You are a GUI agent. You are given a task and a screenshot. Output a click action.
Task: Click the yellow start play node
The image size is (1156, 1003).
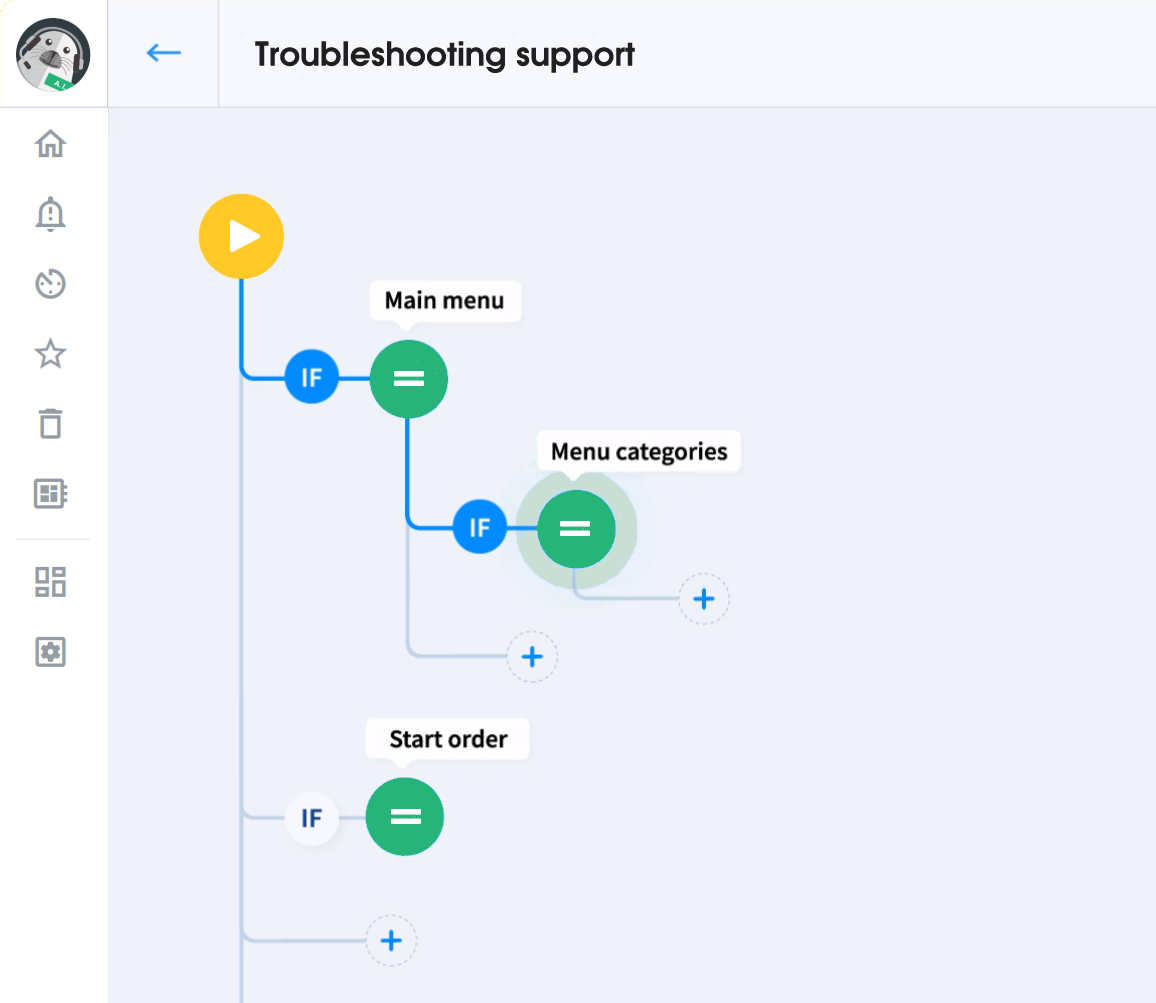click(242, 237)
